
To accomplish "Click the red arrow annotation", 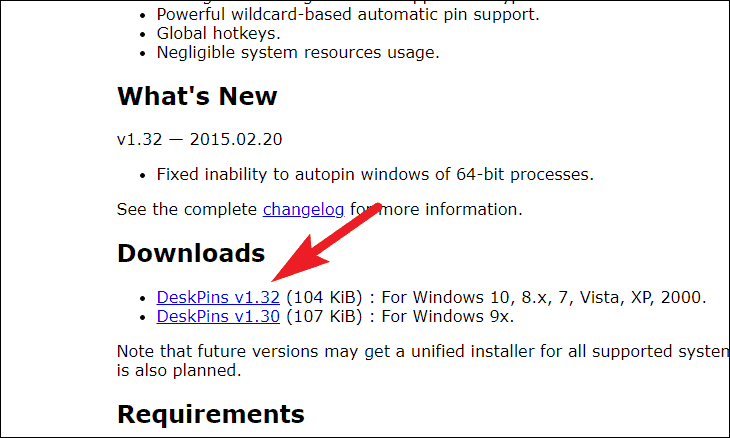I will pos(326,242).
